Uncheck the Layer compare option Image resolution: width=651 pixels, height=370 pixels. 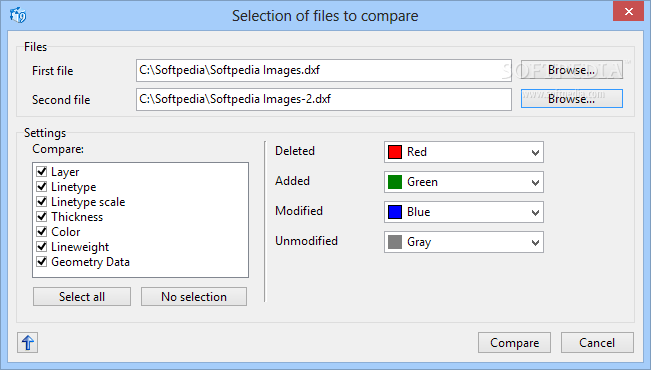tap(42, 172)
